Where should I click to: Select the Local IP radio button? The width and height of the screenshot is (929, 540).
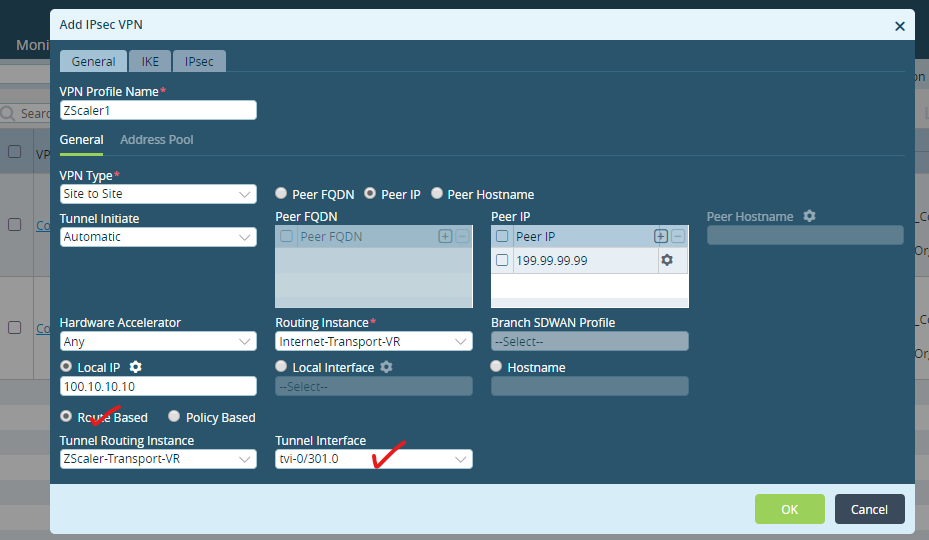[x=66, y=366]
